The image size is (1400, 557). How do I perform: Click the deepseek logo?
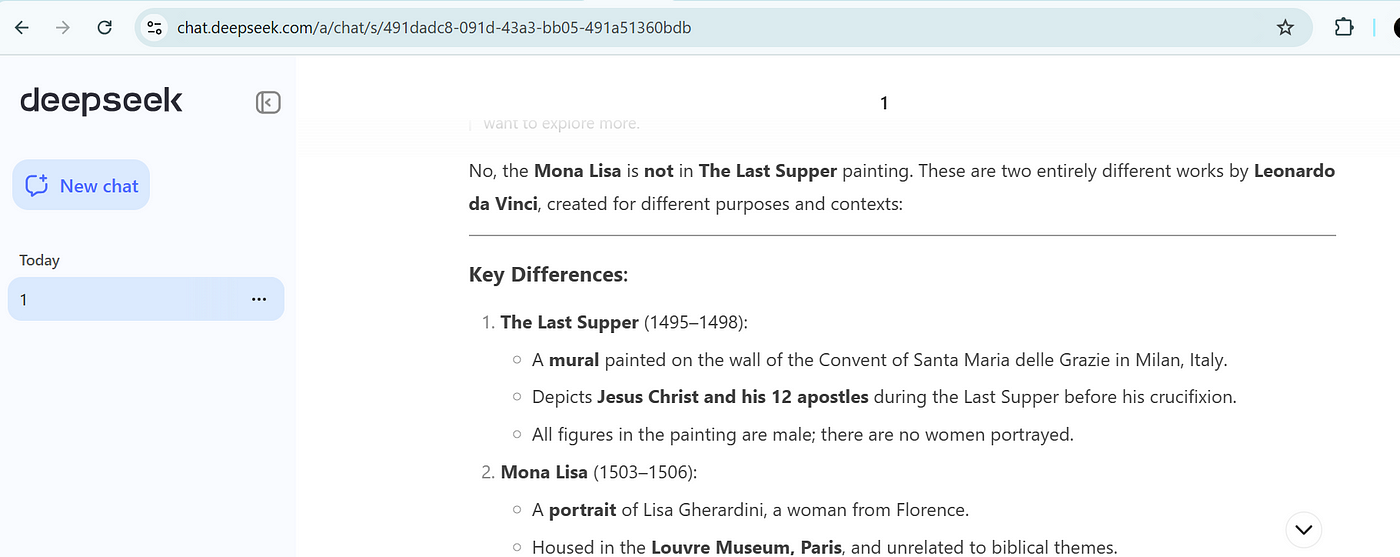tap(101, 101)
